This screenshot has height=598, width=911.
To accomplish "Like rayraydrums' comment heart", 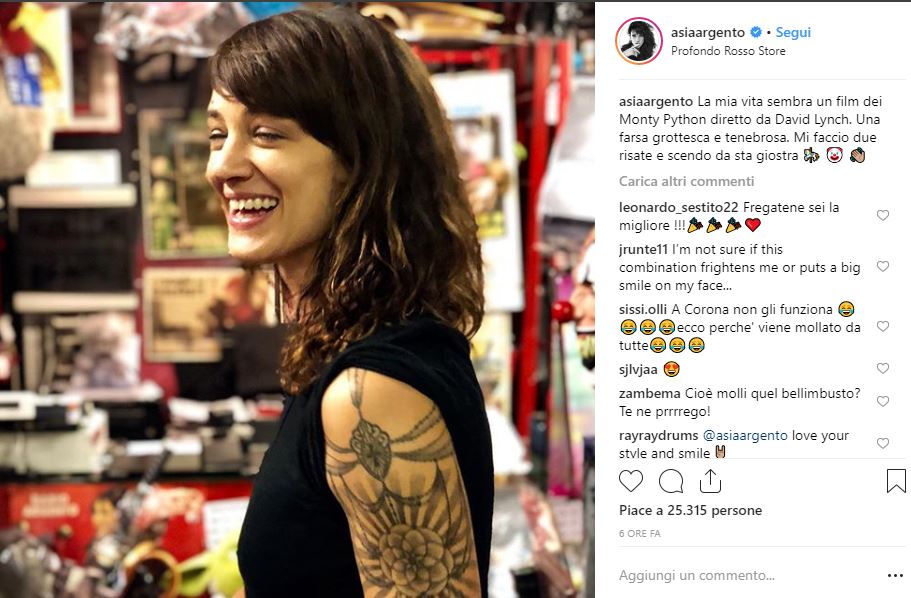I will (883, 443).
